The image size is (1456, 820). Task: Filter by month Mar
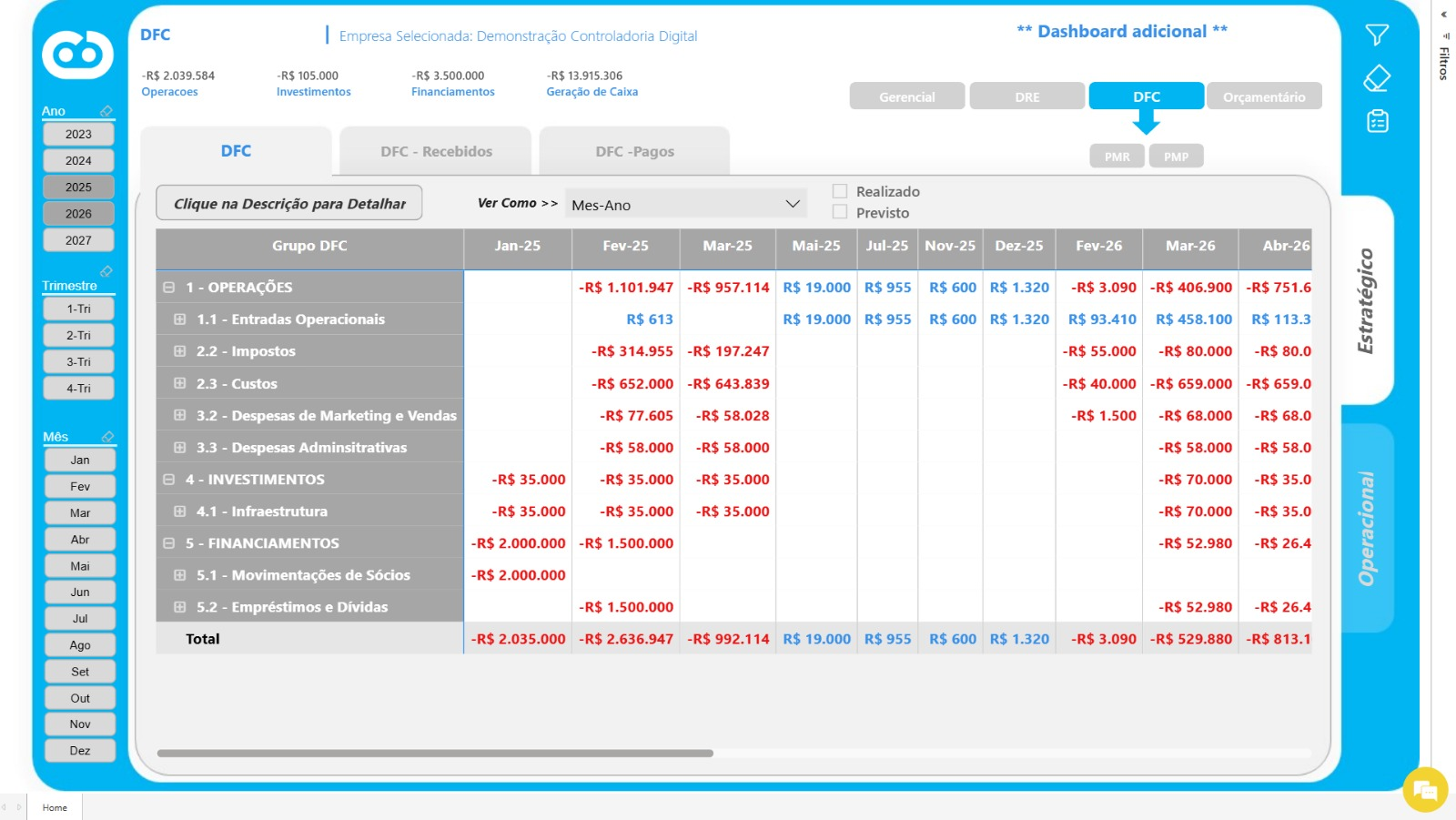pyautogui.click(x=80, y=512)
